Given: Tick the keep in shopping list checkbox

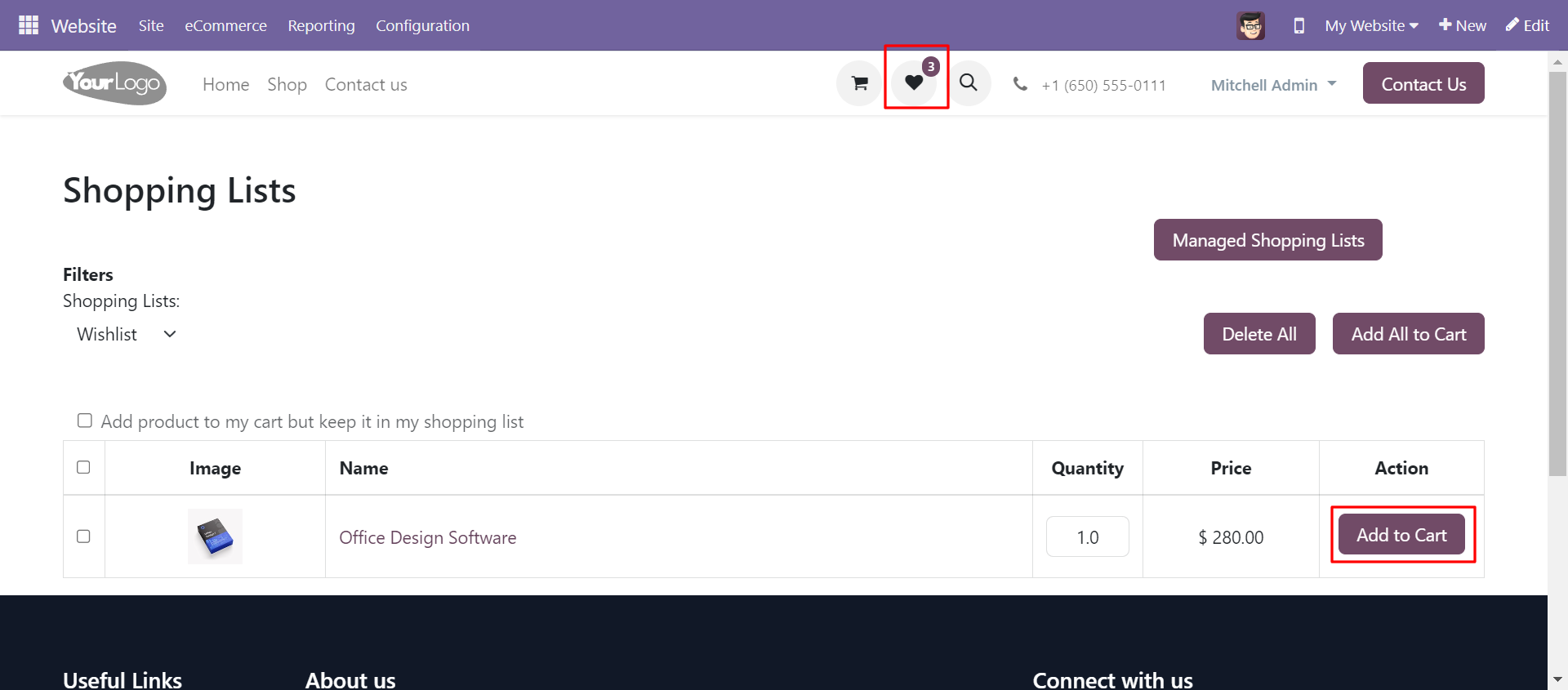Looking at the screenshot, I should (85, 421).
